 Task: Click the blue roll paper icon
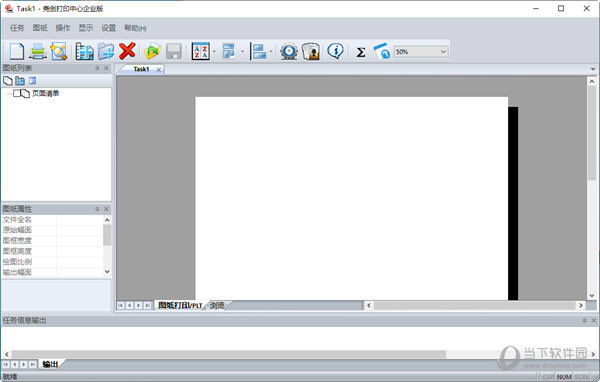click(382, 51)
